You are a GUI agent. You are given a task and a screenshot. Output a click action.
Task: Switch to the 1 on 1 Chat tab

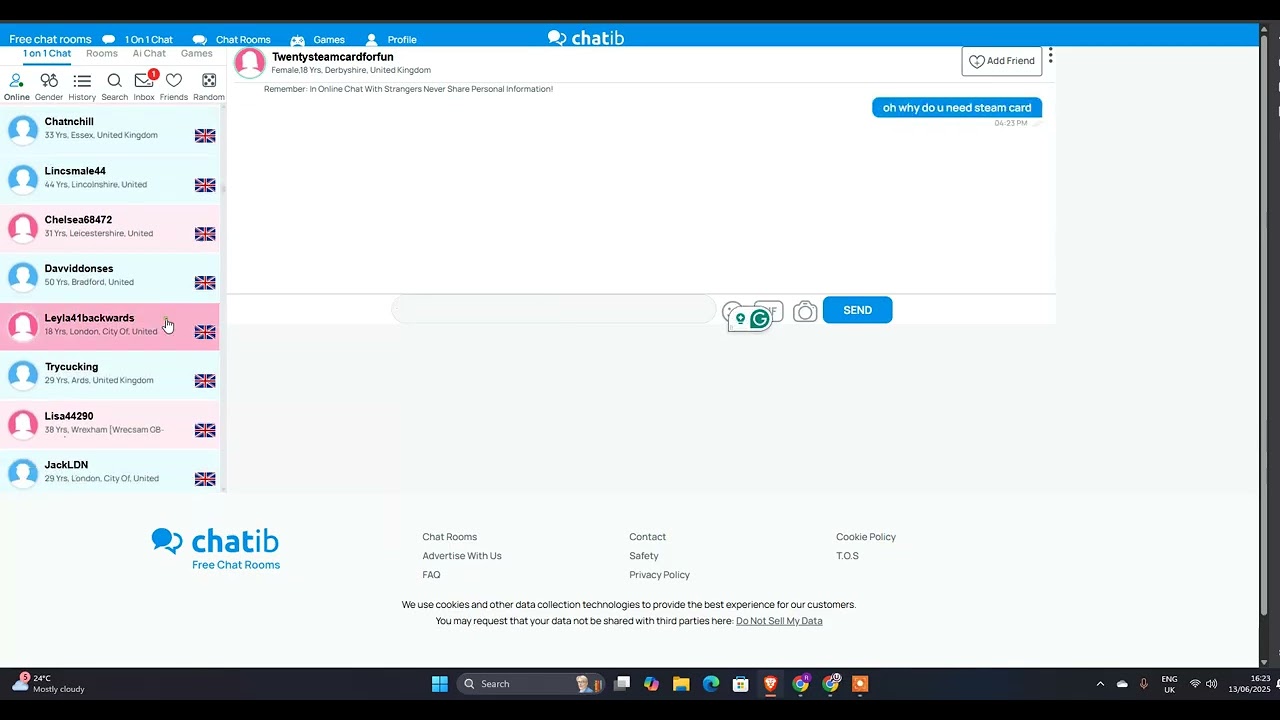pyautogui.click(x=47, y=53)
